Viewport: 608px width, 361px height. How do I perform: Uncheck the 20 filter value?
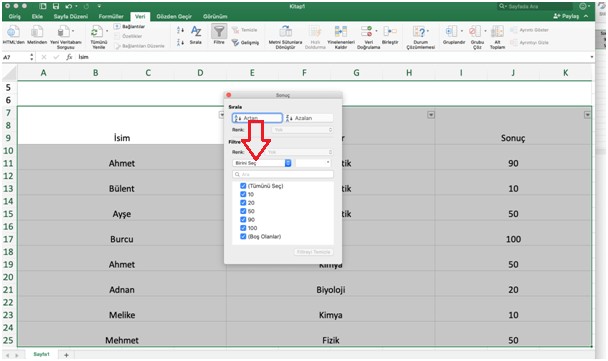[x=243, y=203]
